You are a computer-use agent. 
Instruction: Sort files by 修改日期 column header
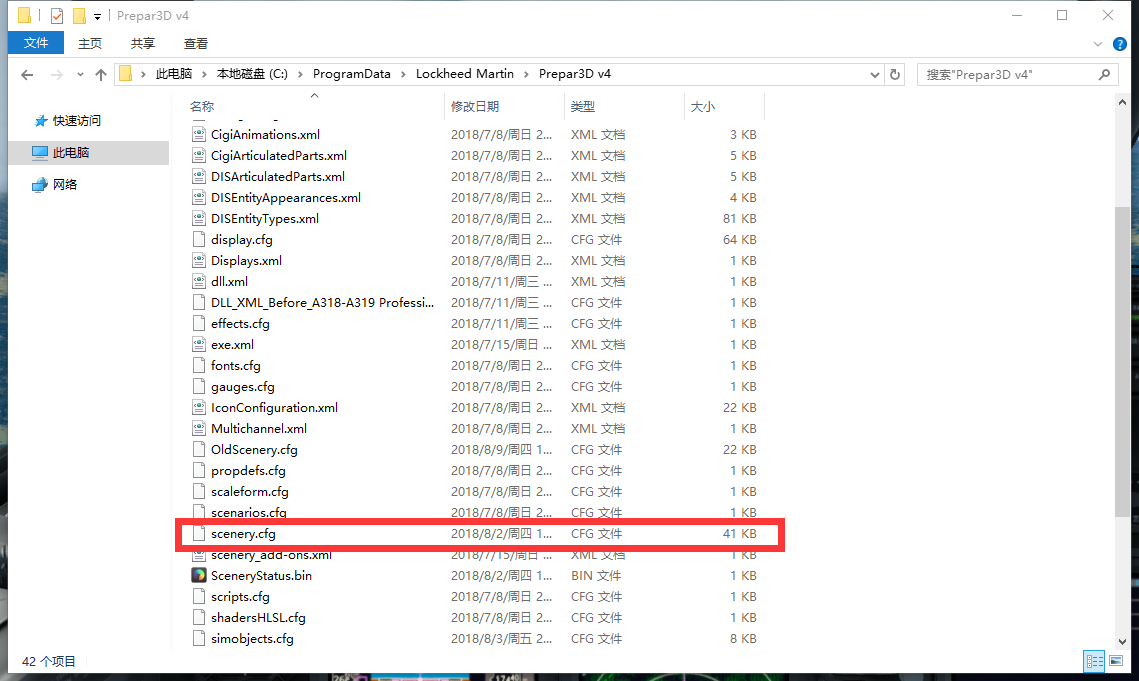click(x=475, y=106)
